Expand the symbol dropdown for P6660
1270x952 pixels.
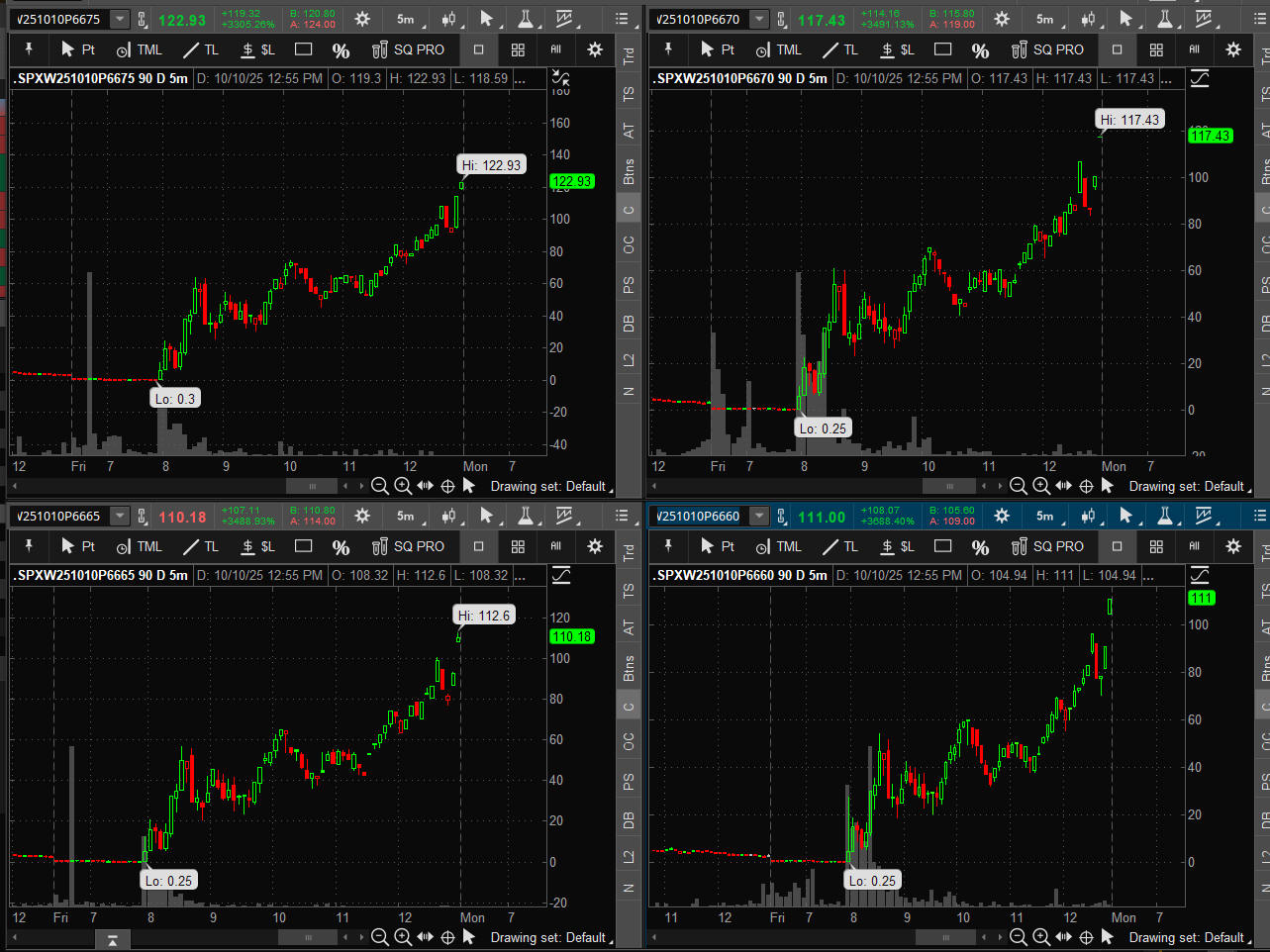758,516
